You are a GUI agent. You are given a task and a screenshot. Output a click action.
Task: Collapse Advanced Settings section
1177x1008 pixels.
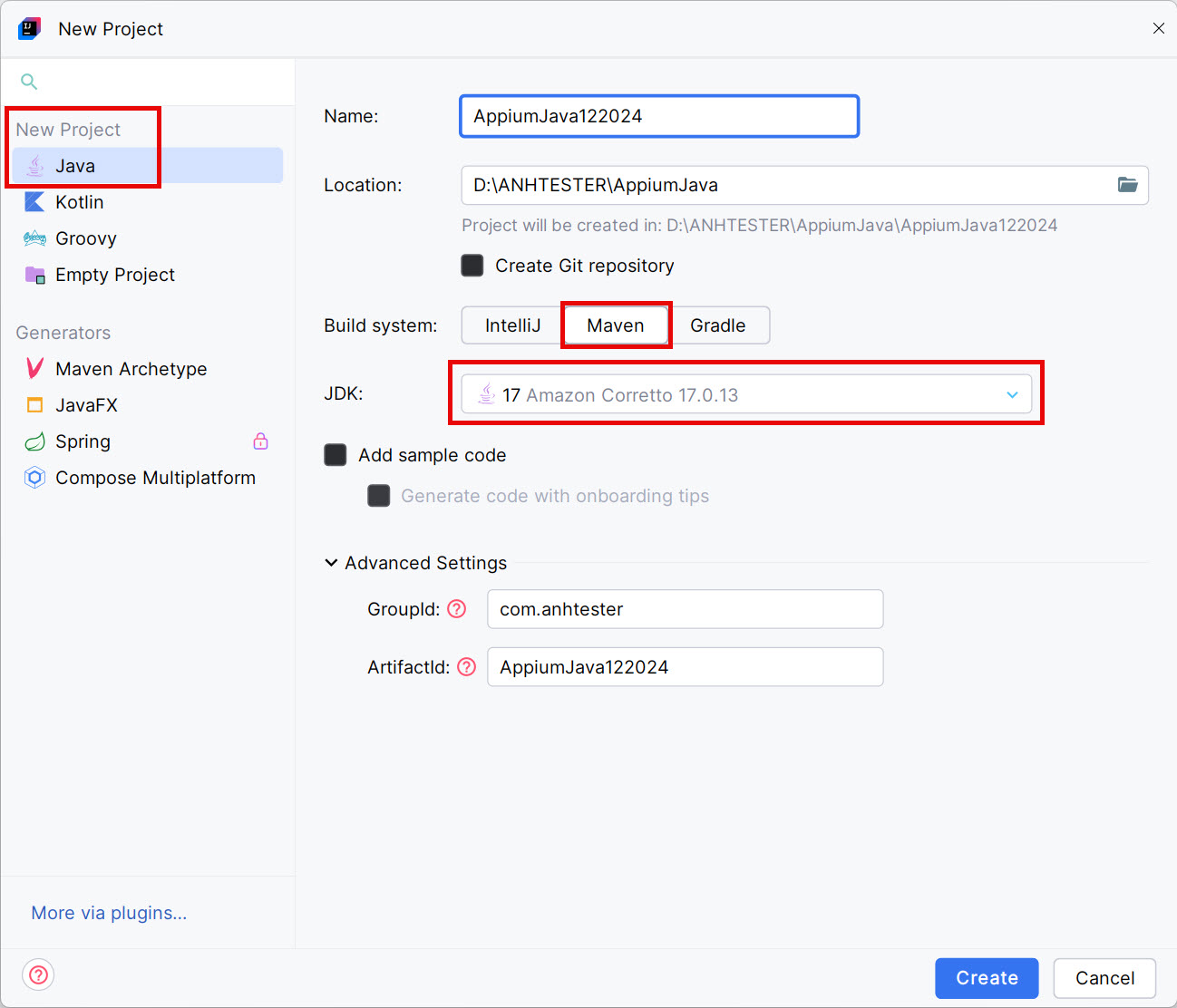click(x=331, y=563)
